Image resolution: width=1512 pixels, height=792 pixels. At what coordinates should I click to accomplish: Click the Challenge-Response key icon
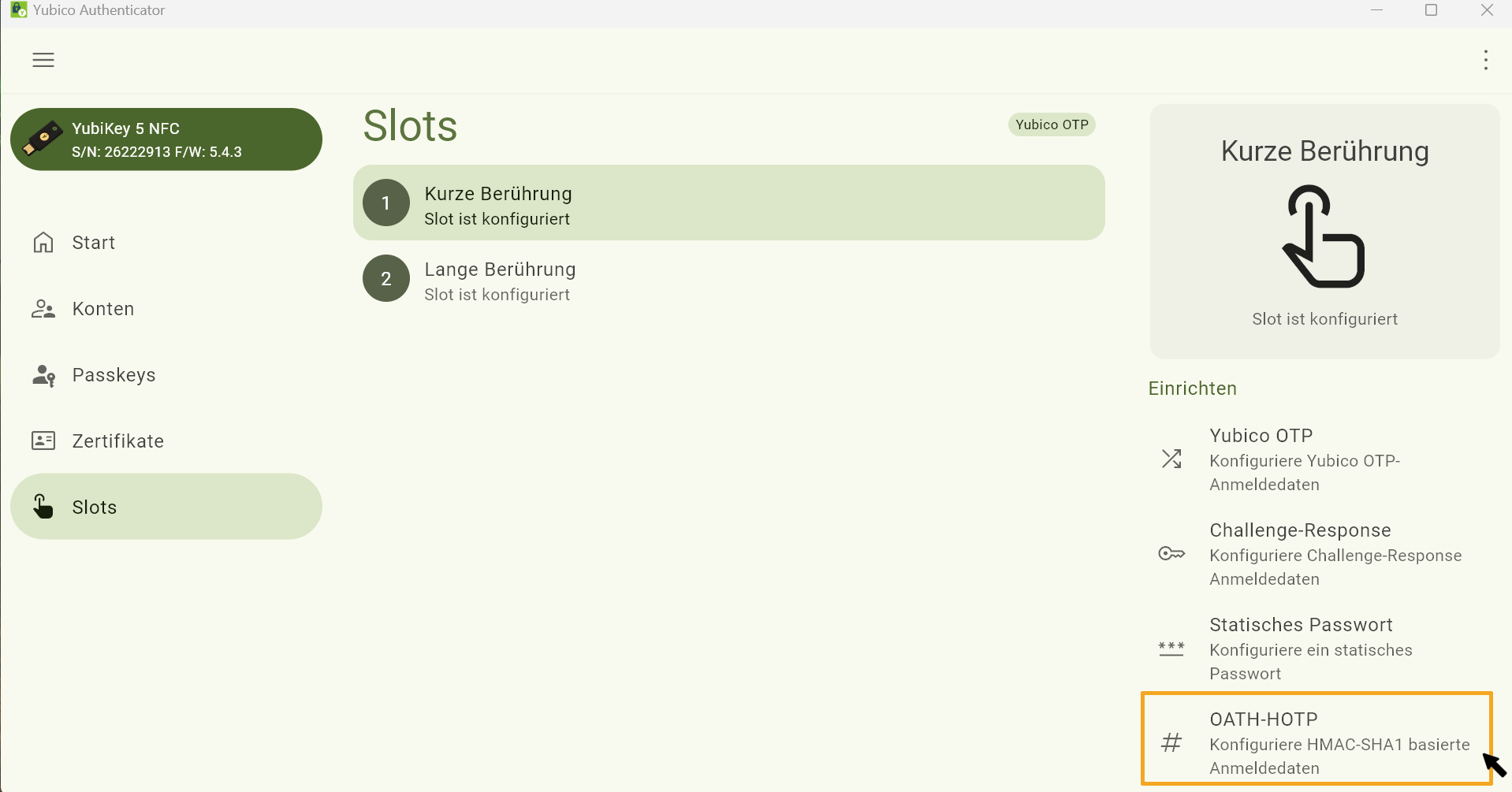[x=1171, y=553]
